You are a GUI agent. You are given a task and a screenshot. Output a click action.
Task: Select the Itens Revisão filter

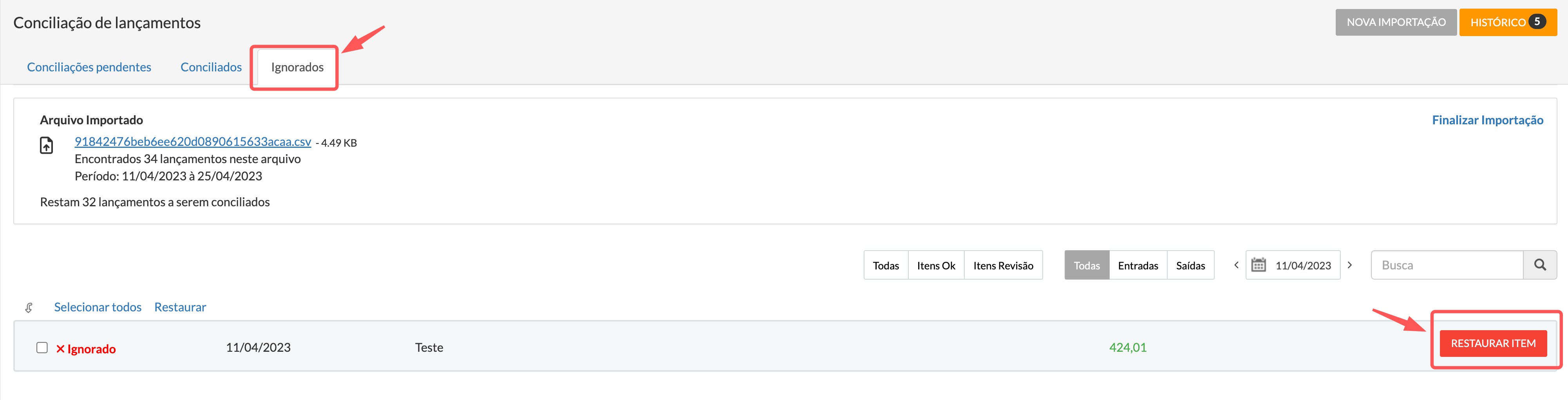coord(1002,265)
